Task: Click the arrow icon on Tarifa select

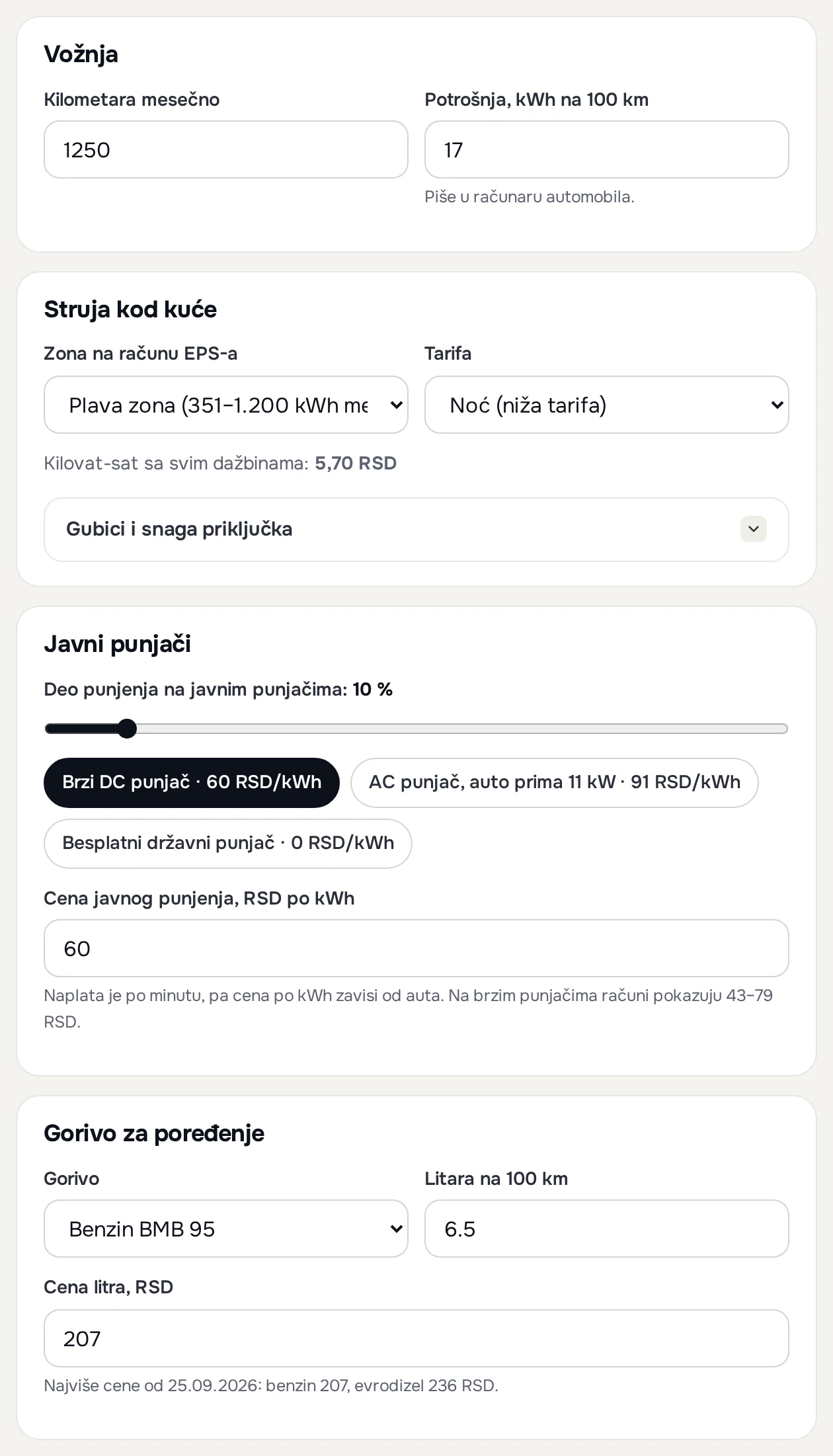Action: [777, 405]
